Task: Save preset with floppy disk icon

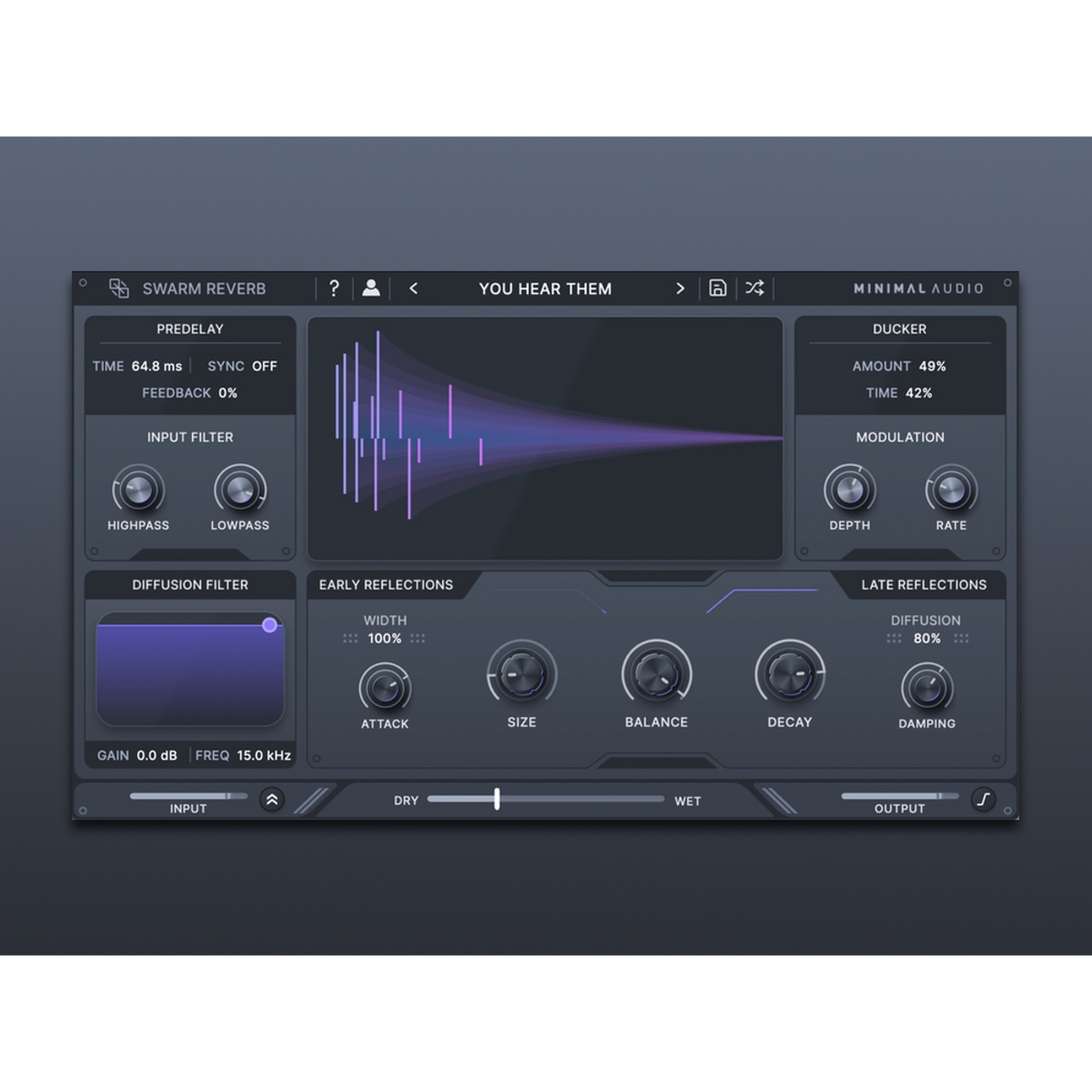Action: click(x=718, y=288)
